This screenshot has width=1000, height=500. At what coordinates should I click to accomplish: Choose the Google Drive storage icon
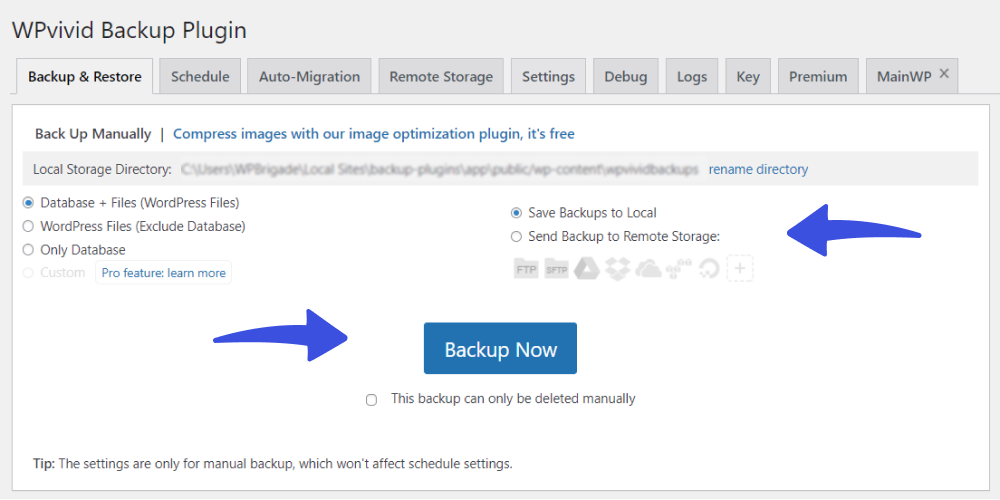click(586, 269)
